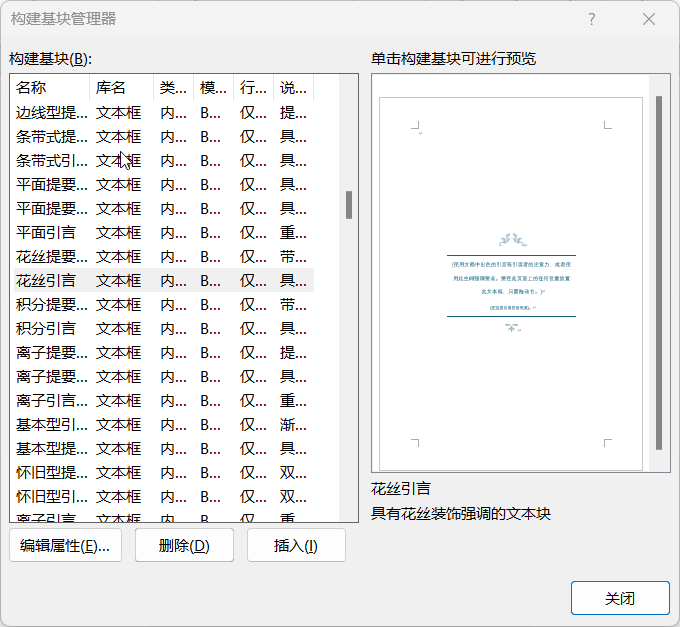Click the 关闭 button
The image size is (680, 627).
(620, 598)
